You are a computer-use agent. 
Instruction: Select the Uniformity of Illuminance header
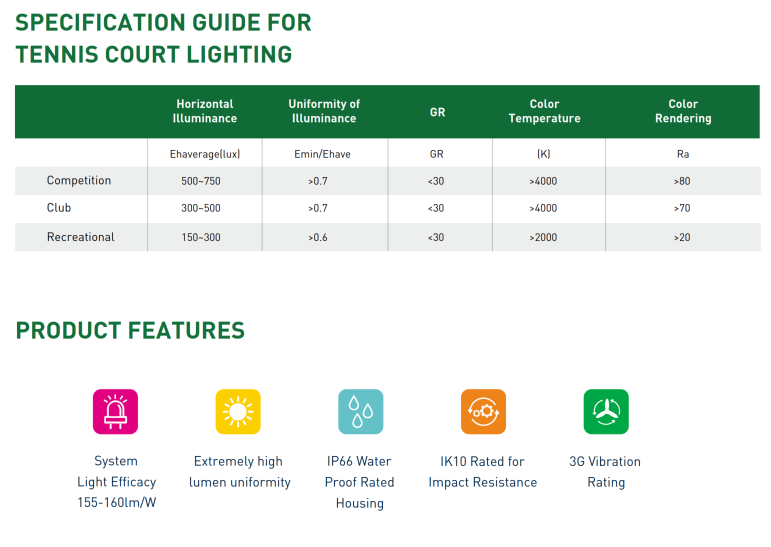click(x=324, y=111)
